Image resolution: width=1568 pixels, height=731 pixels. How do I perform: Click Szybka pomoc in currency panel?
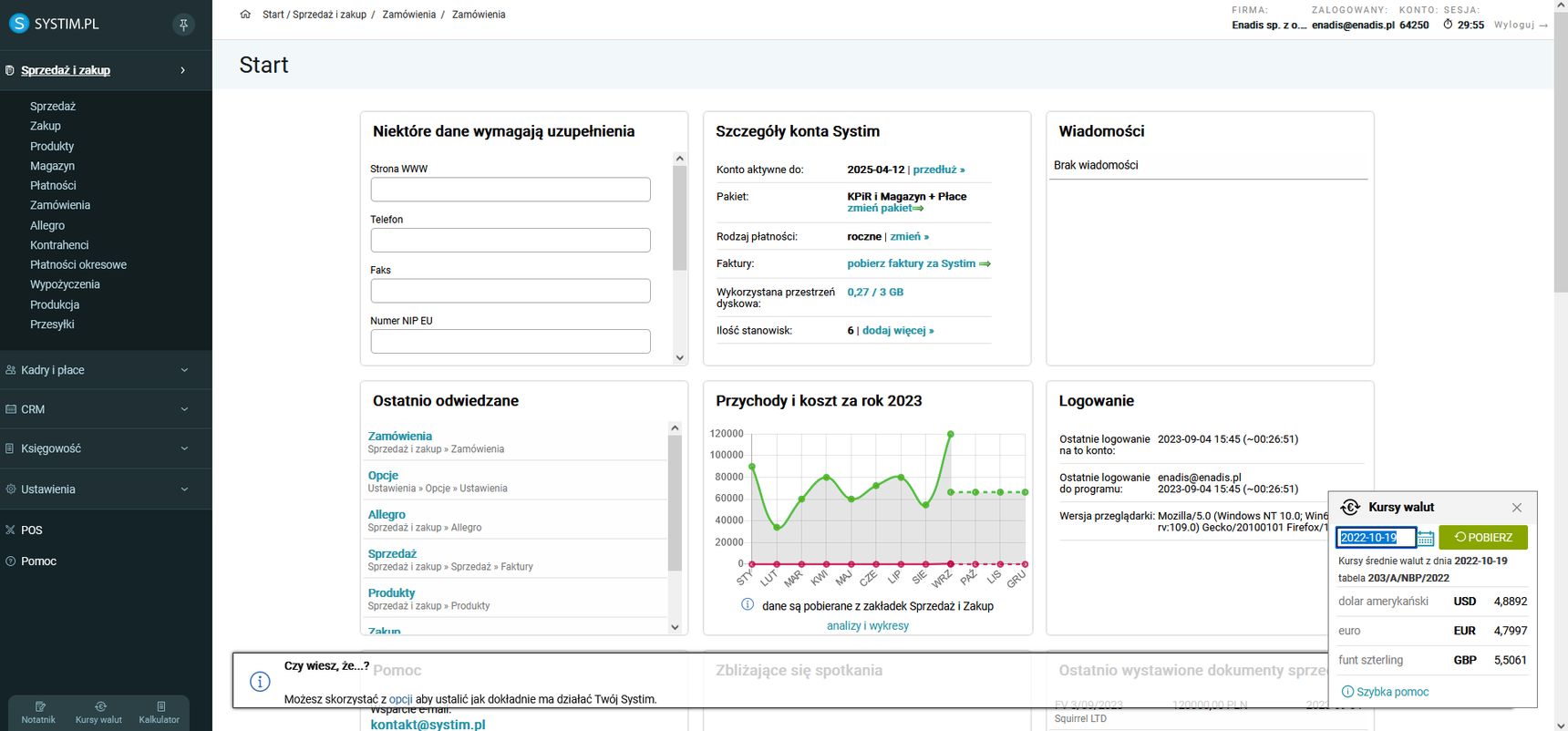pyautogui.click(x=1385, y=692)
